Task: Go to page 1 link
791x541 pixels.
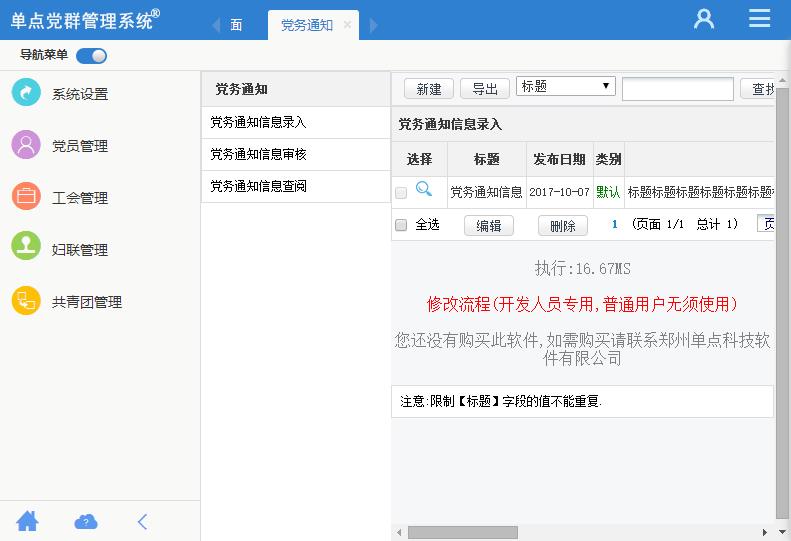Action: tap(614, 224)
